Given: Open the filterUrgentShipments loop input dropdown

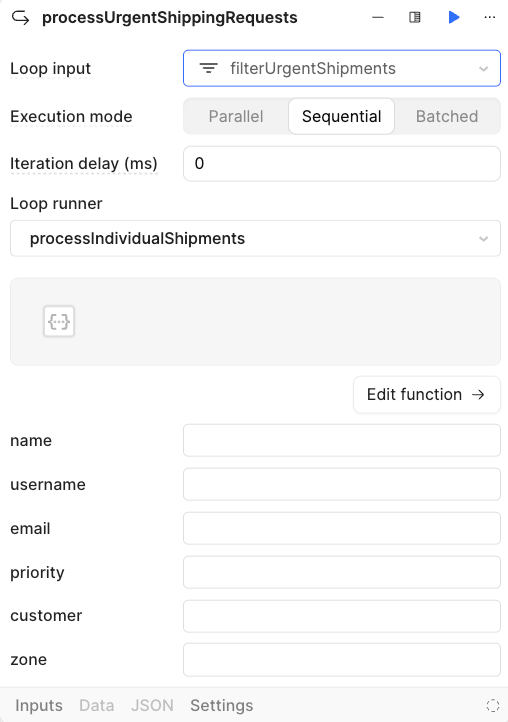Looking at the screenshot, I should click(x=342, y=69).
